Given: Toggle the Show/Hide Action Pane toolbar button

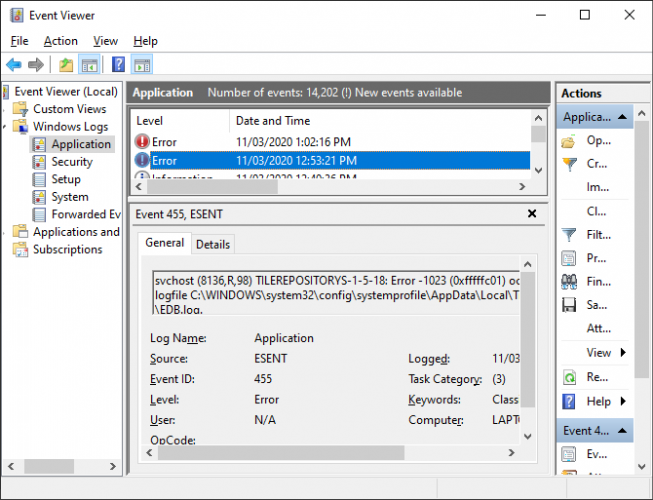Looking at the screenshot, I should point(142,65).
